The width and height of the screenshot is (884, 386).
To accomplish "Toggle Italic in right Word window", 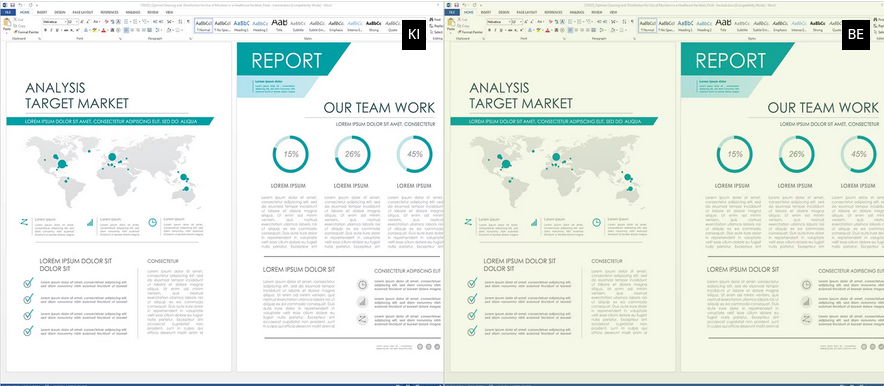I will [x=496, y=30].
